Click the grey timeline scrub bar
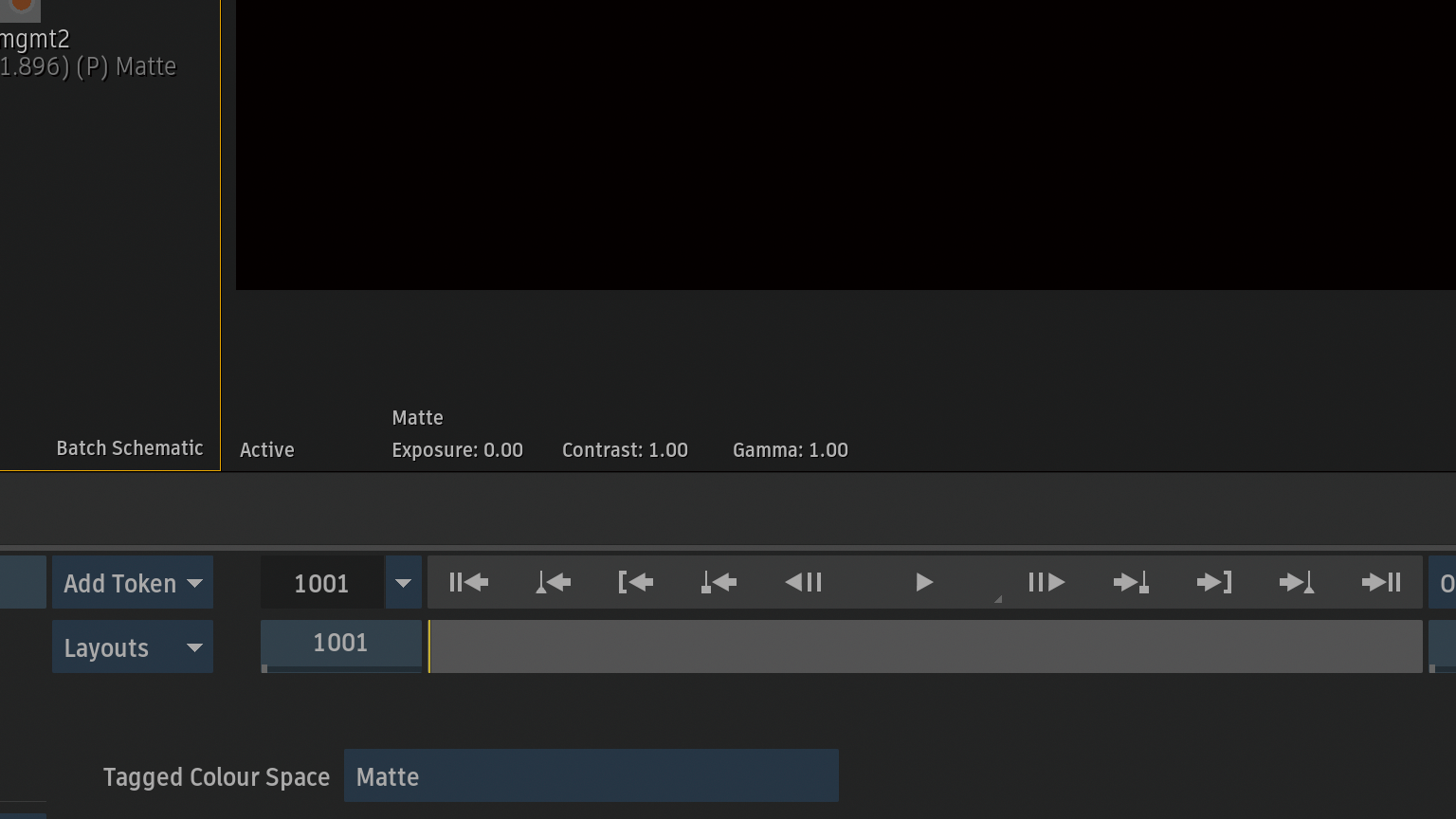 pyautogui.click(x=925, y=646)
